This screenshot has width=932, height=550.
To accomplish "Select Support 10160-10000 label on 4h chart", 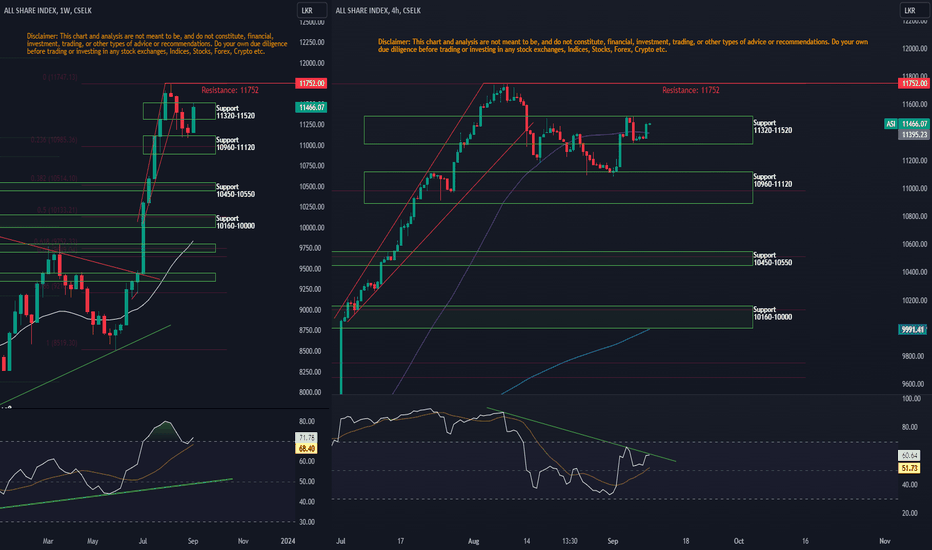I will (x=773, y=313).
